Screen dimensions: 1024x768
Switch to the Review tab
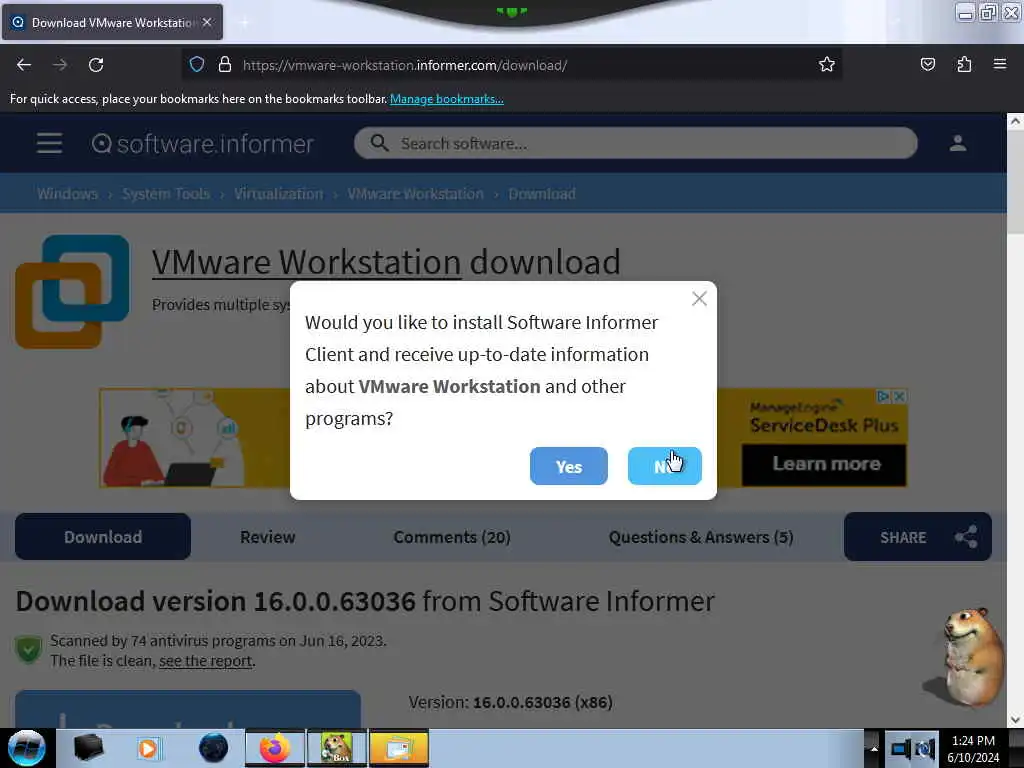pos(268,537)
